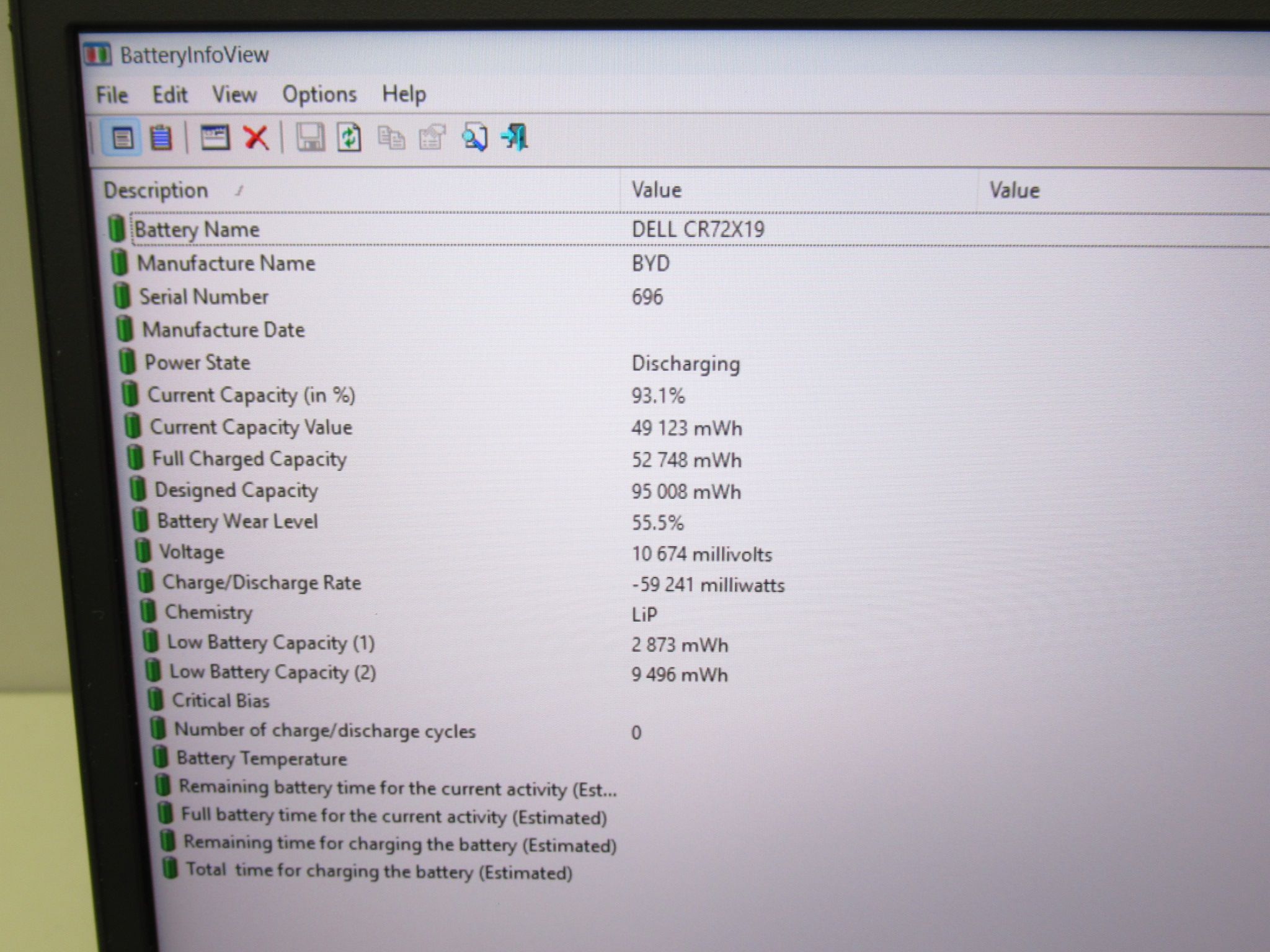Click the battery icon beside Serial Number

(122, 296)
